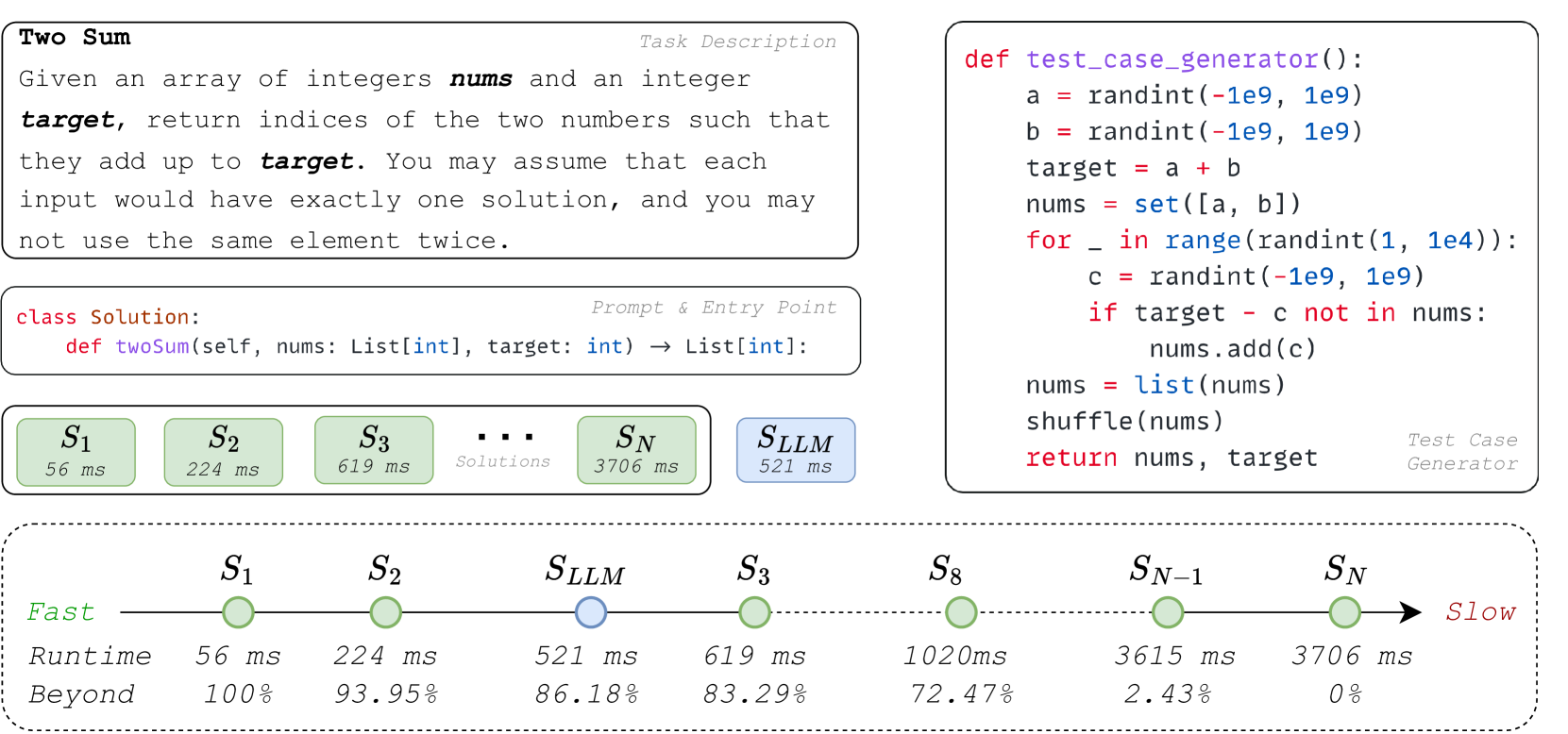Click the S1 circle on the Fast–Slow timeline
1568x734 pixels.
point(238,612)
